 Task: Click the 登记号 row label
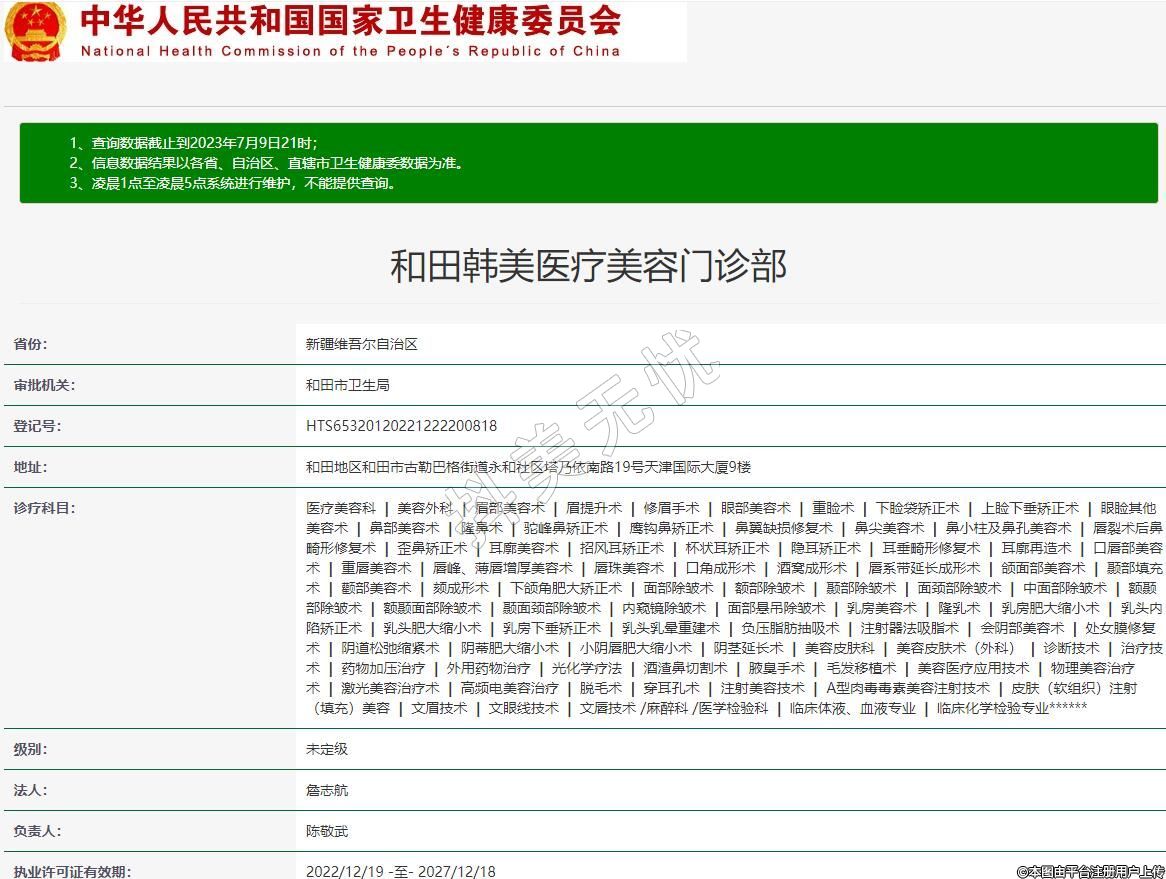37,426
